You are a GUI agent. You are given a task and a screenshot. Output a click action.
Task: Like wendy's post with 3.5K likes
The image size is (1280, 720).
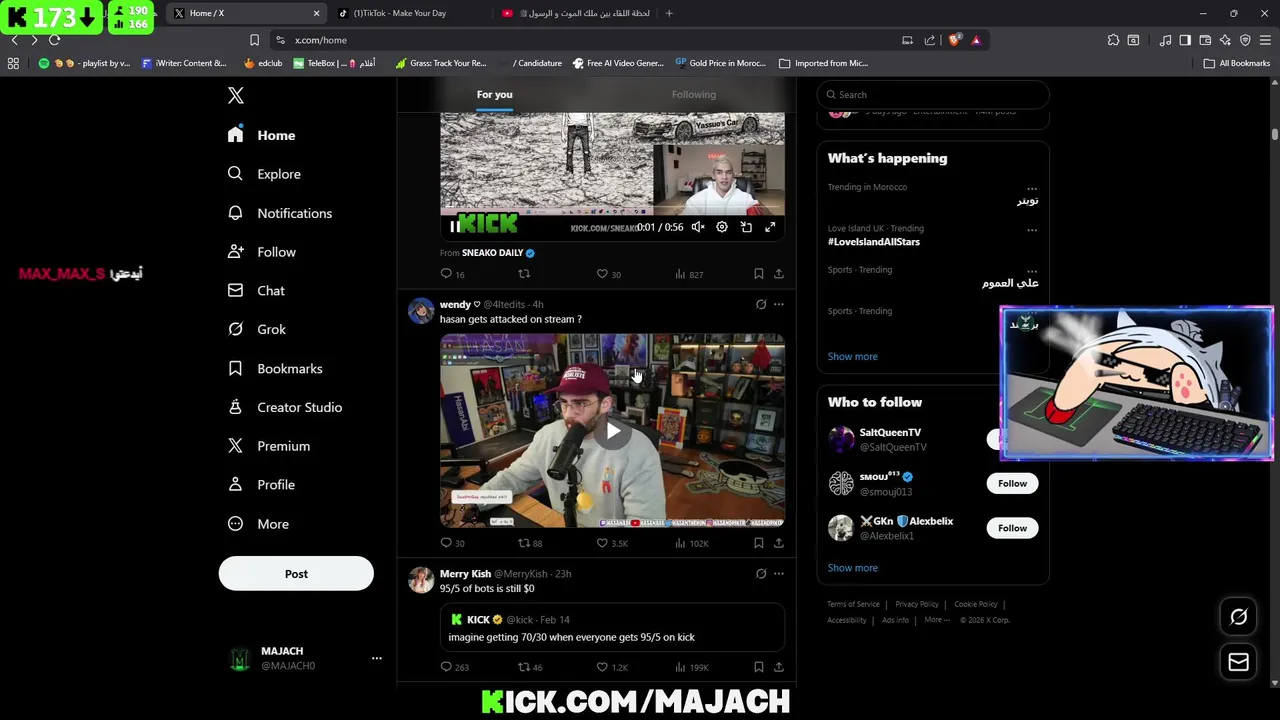tap(612, 543)
